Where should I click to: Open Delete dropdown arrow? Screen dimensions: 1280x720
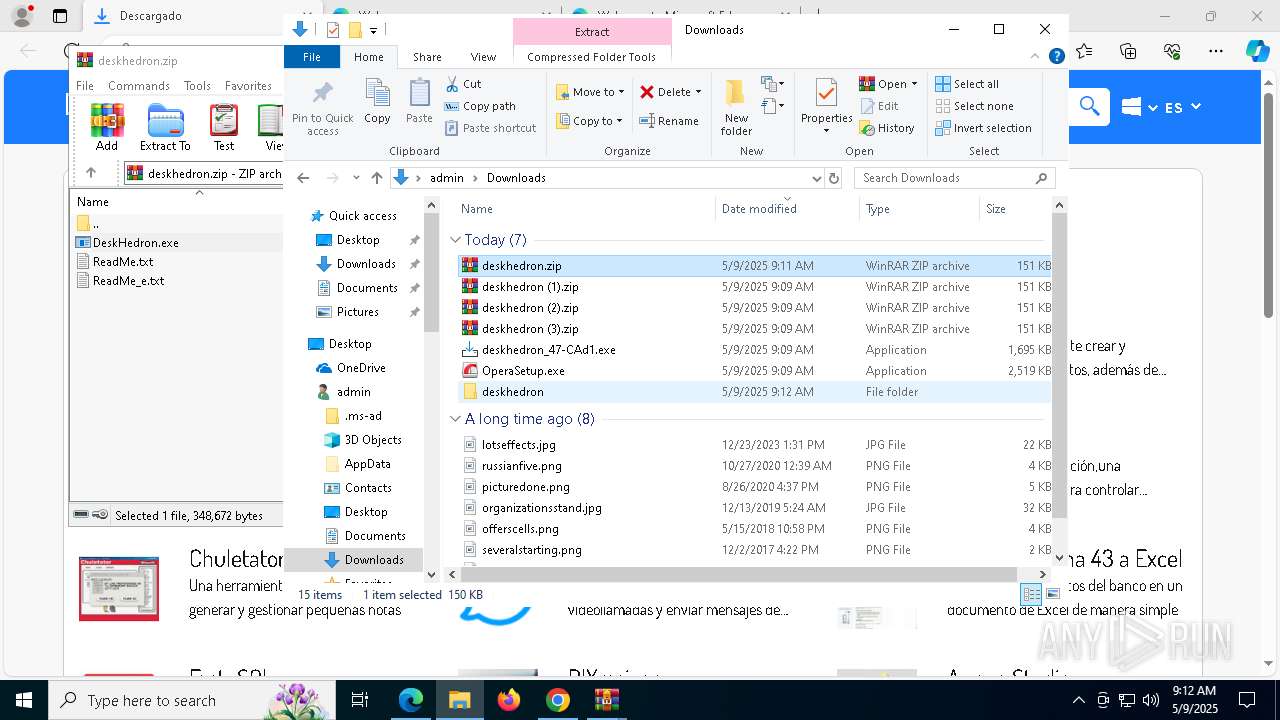point(698,92)
